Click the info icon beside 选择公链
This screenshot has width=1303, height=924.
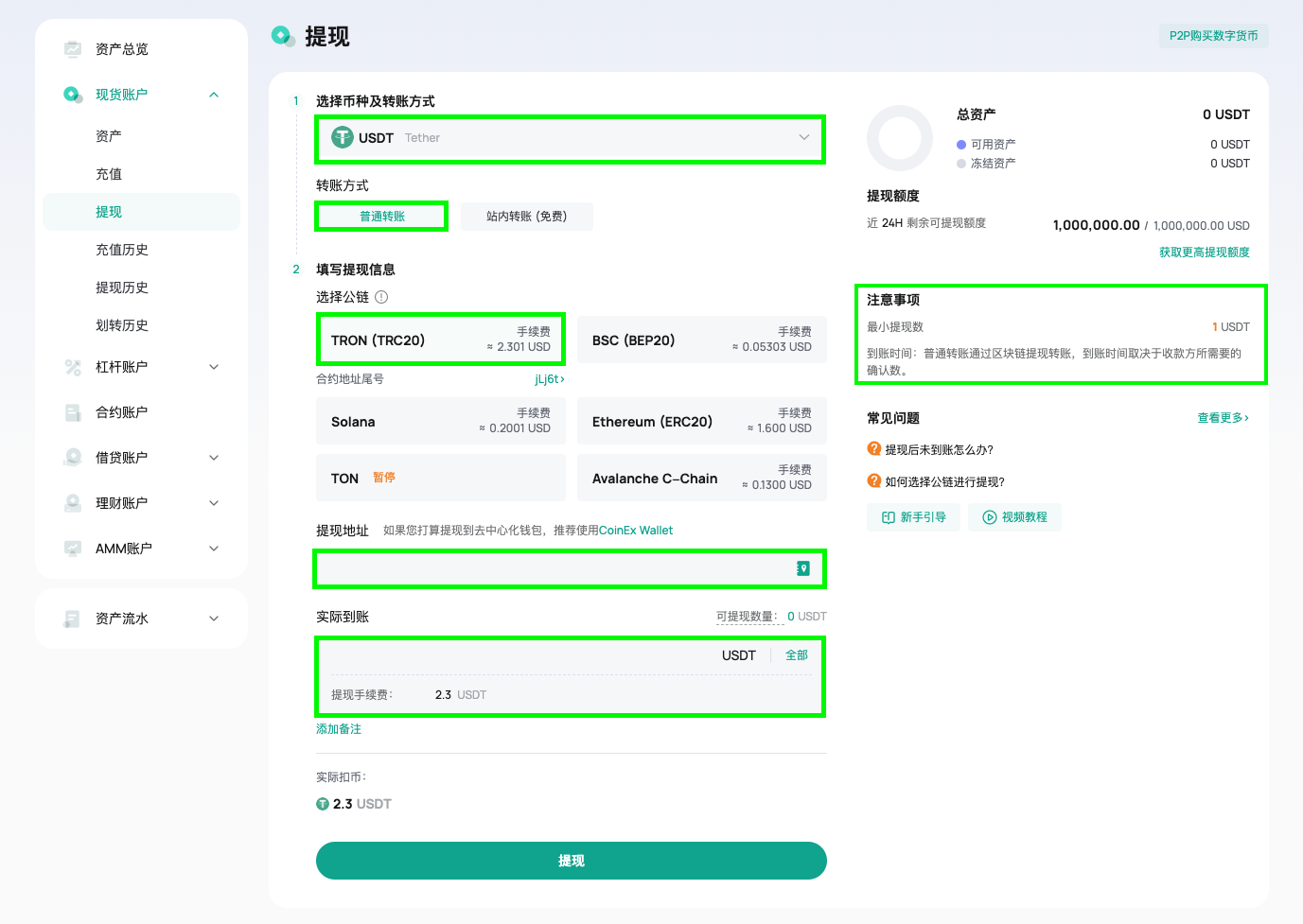point(381,297)
